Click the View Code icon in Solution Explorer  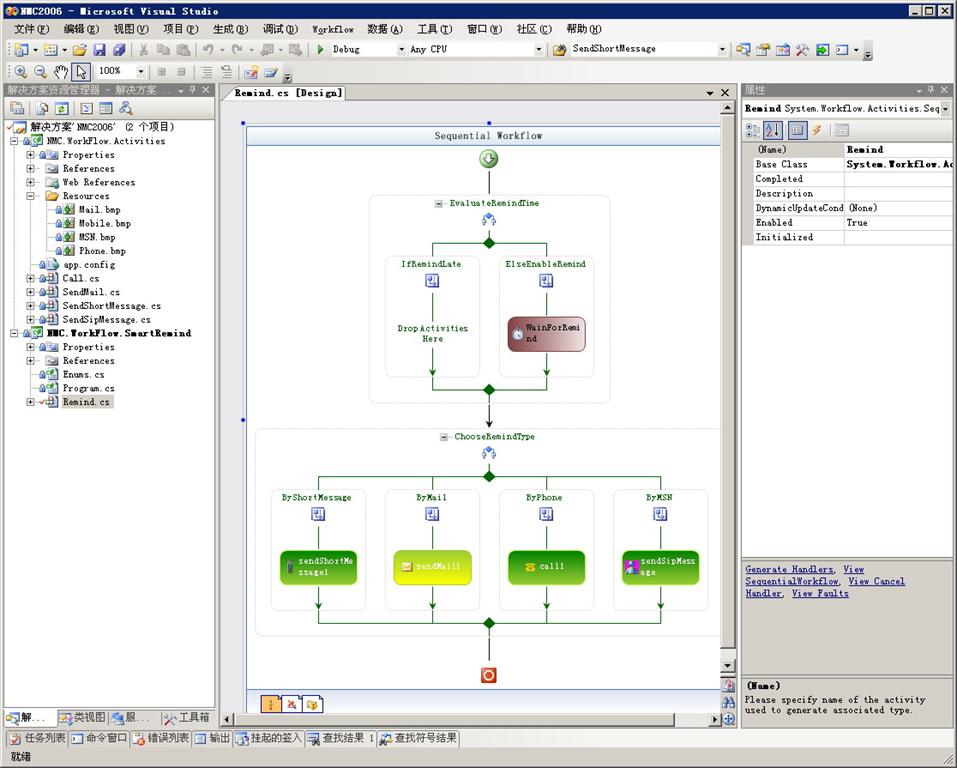tap(87, 109)
